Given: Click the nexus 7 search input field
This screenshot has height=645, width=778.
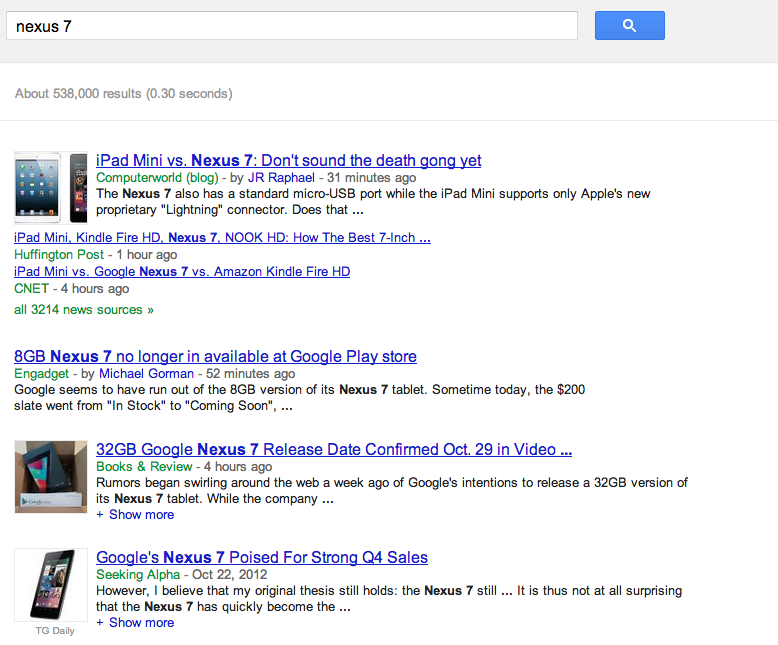Looking at the screenshot, I should coord(291,26).
